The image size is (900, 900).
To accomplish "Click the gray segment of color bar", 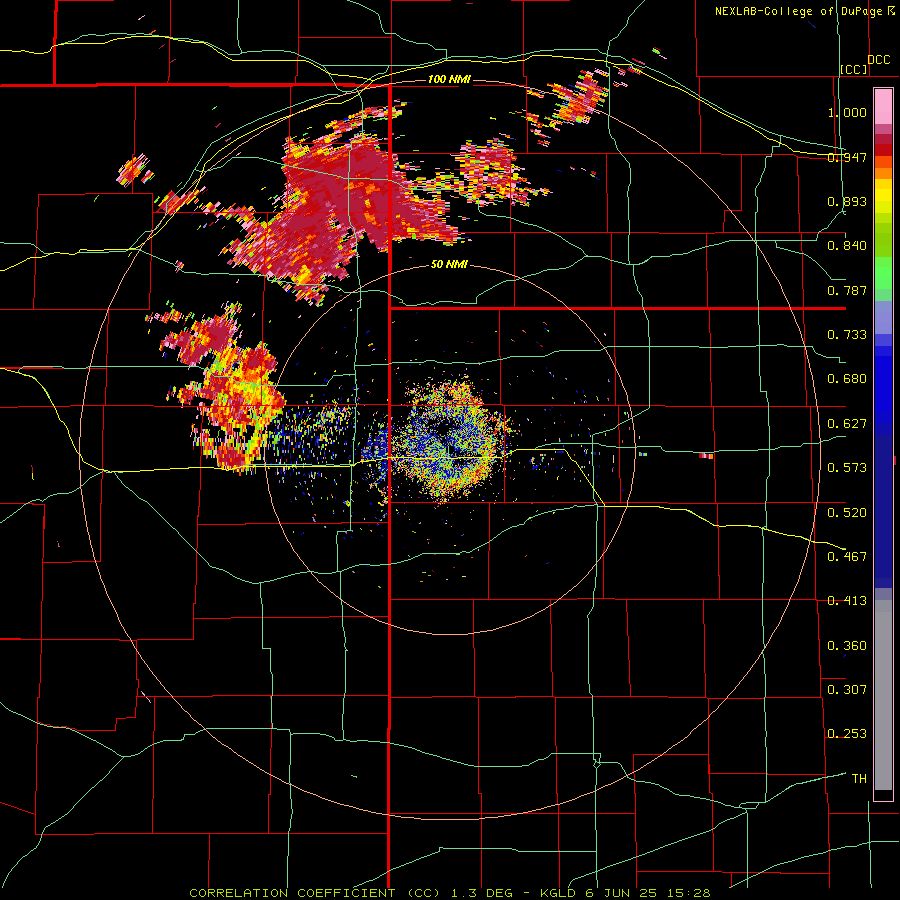I will pos(883,695).
